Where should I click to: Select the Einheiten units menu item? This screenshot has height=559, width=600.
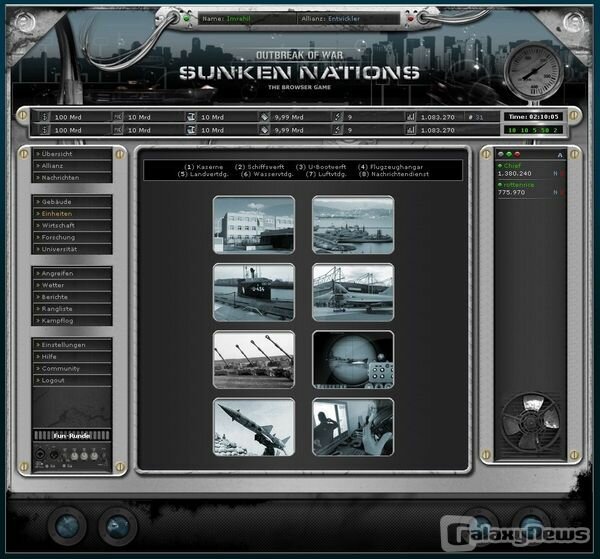click(72, 213)
